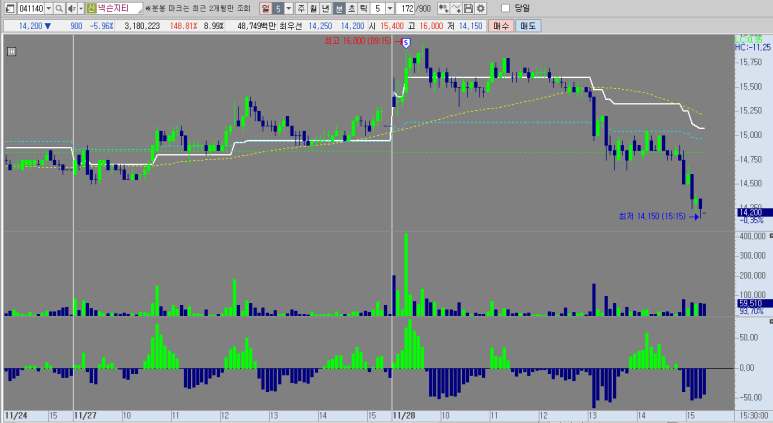Click the LC:0.35 indicator text

click(748, 39)
